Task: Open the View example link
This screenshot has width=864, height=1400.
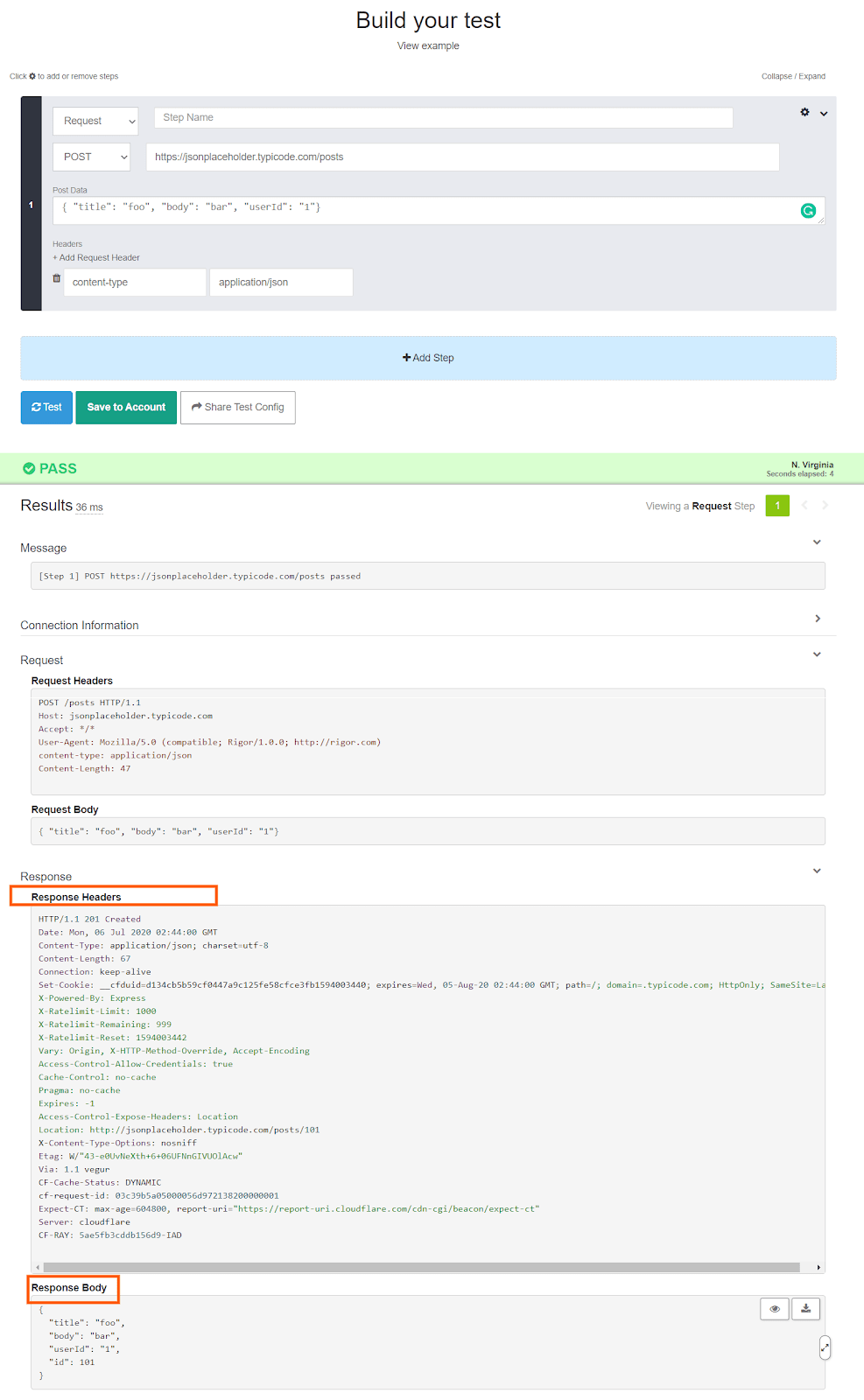Action: tap(428, 45)
